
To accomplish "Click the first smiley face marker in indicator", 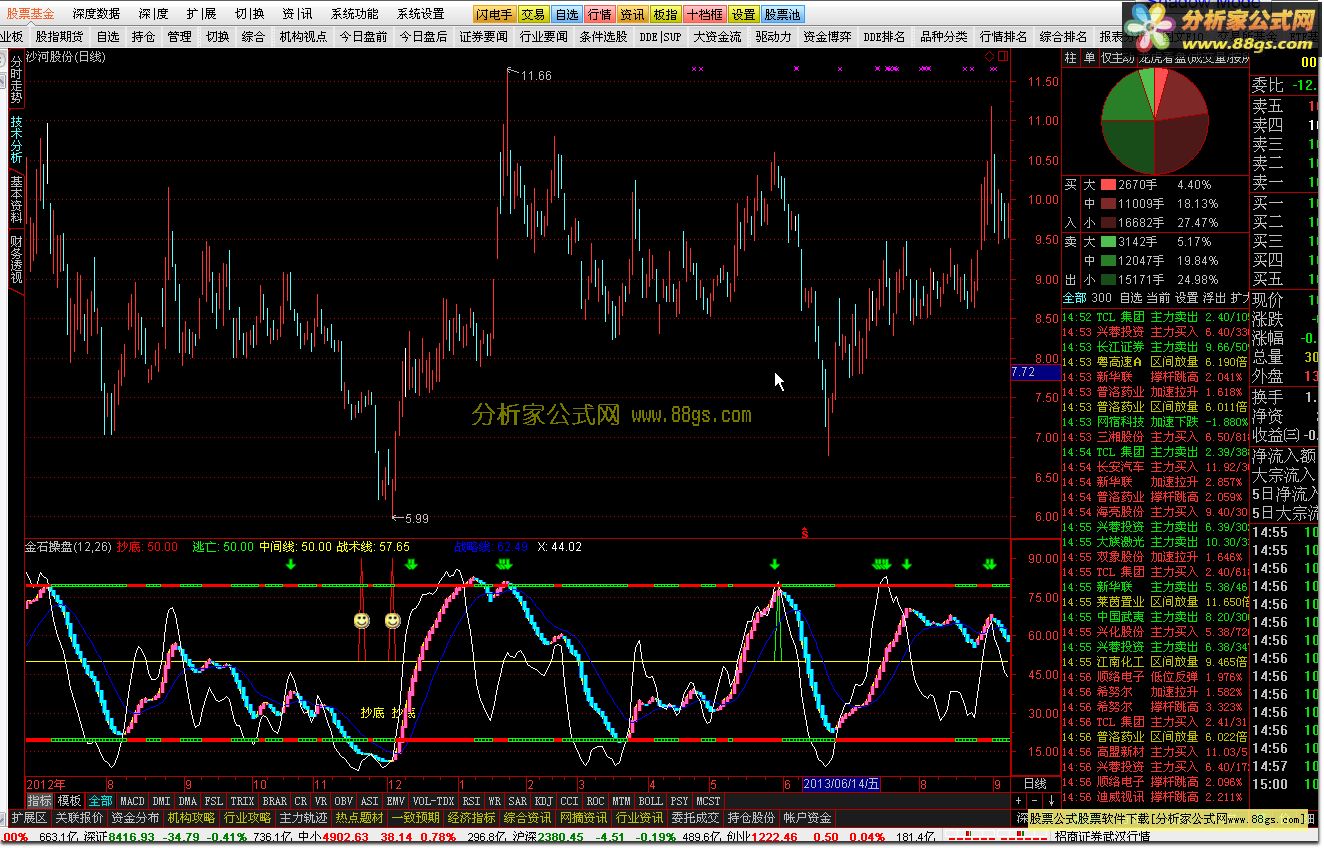I will pyautogui.click(x=361, y=621).
